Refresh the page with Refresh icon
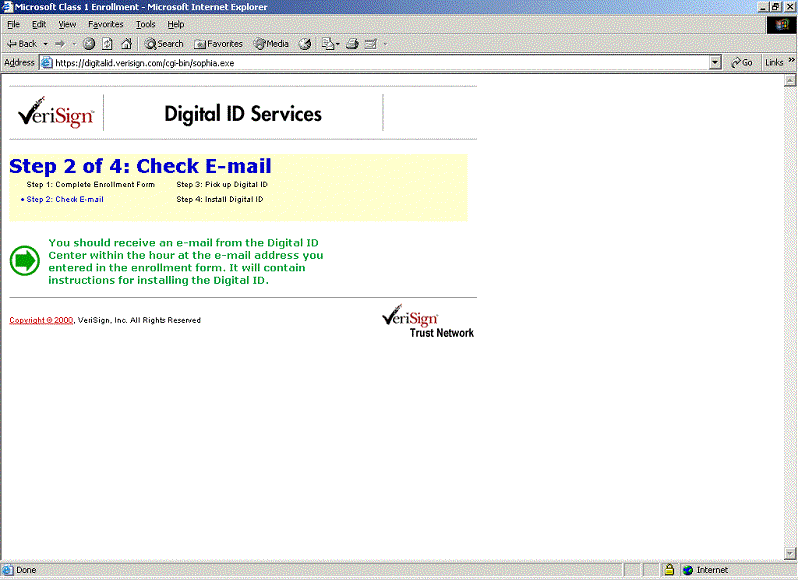 point(107,44)
